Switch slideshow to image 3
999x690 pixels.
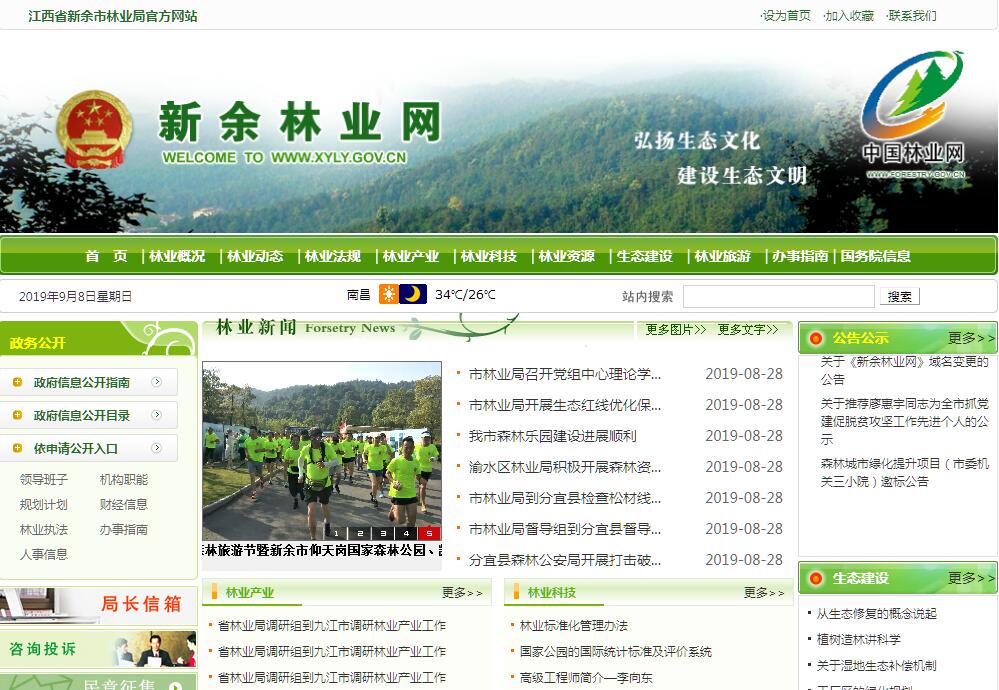382,534
